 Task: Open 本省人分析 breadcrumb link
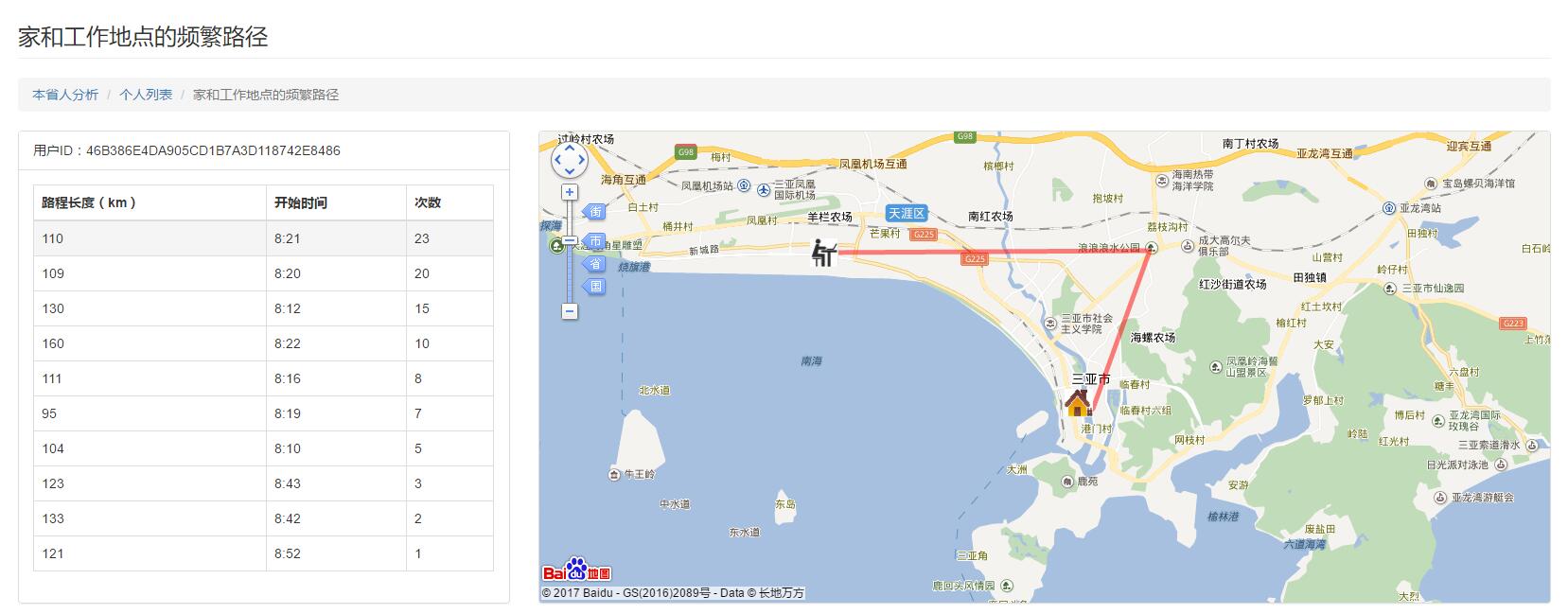coord(65,95)
